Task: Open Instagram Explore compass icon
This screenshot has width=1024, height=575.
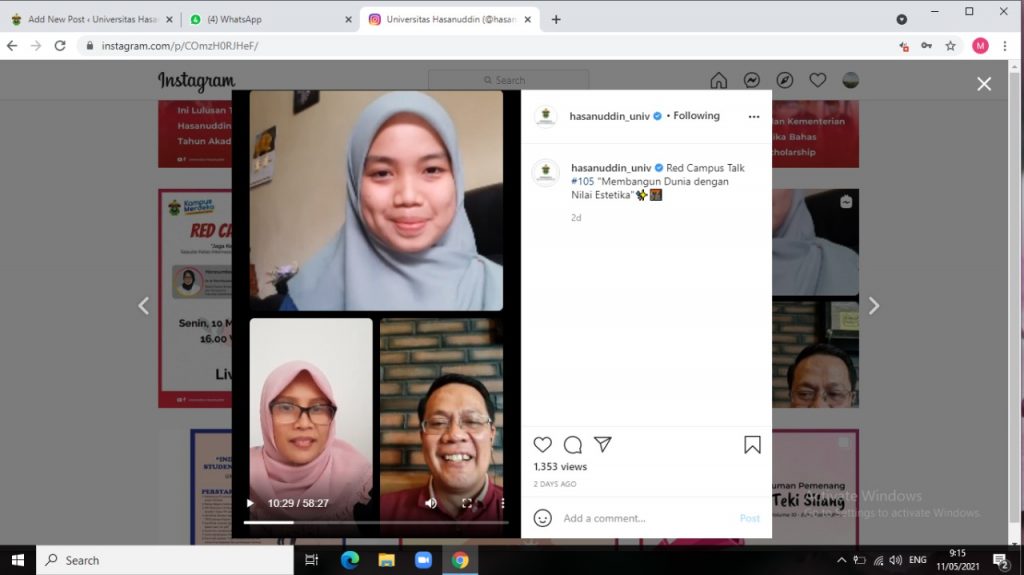Action: coord(785,80)
